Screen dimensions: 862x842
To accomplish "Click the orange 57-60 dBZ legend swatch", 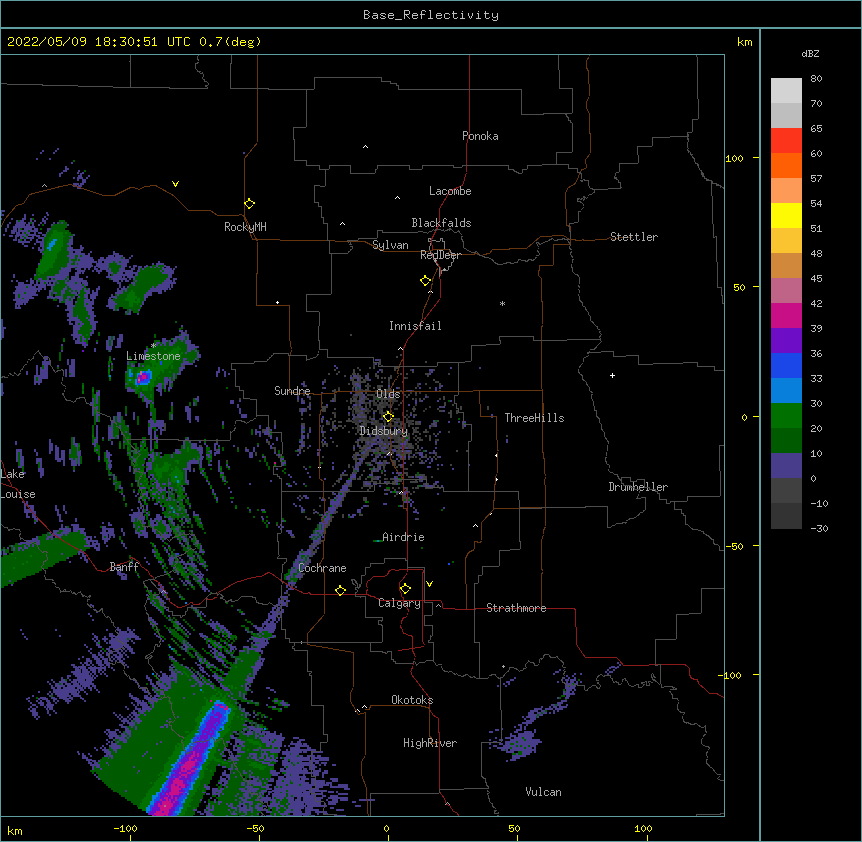I will 786,165.
